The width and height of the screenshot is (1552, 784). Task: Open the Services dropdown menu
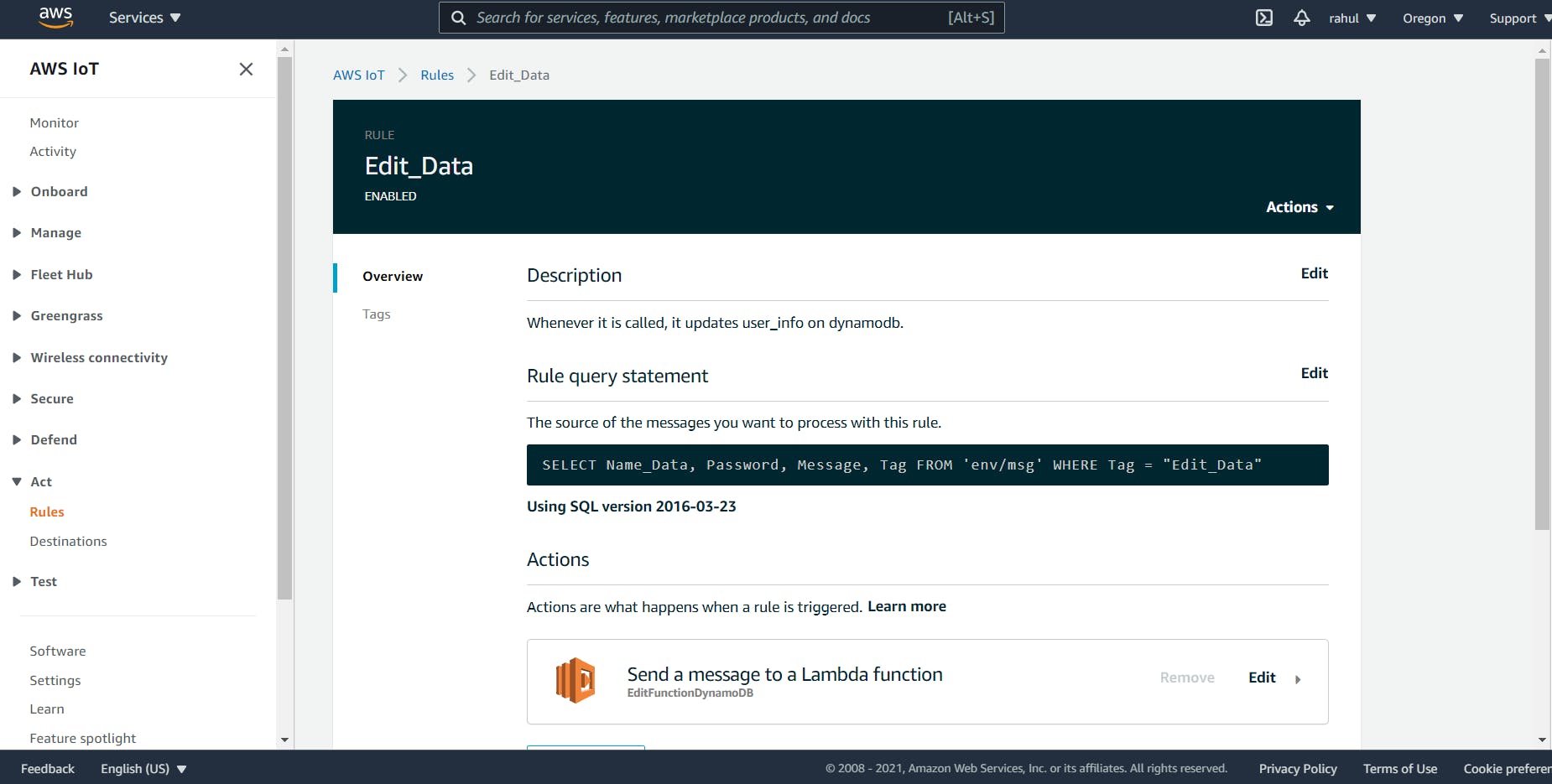[x=144, y=18]
